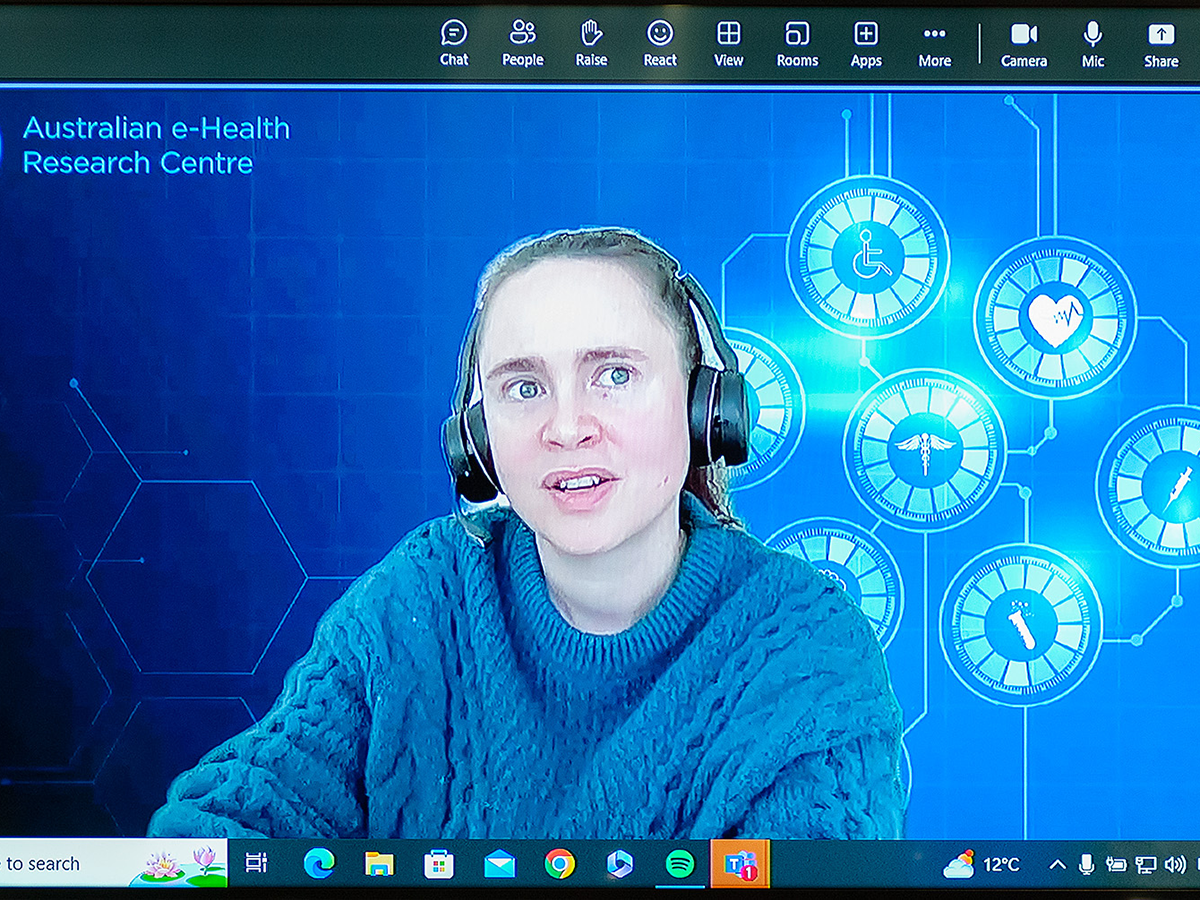The height and width of the screenshot is (900, 1200).
Task: Open the weather widget showing 12°C
Action: (x=982, y=864)
